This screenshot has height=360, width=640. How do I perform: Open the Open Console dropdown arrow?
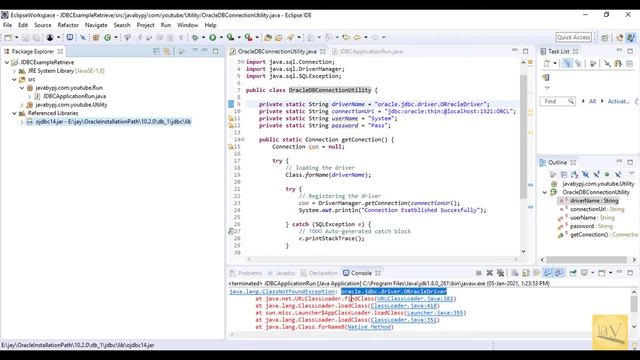pos(611,273)
